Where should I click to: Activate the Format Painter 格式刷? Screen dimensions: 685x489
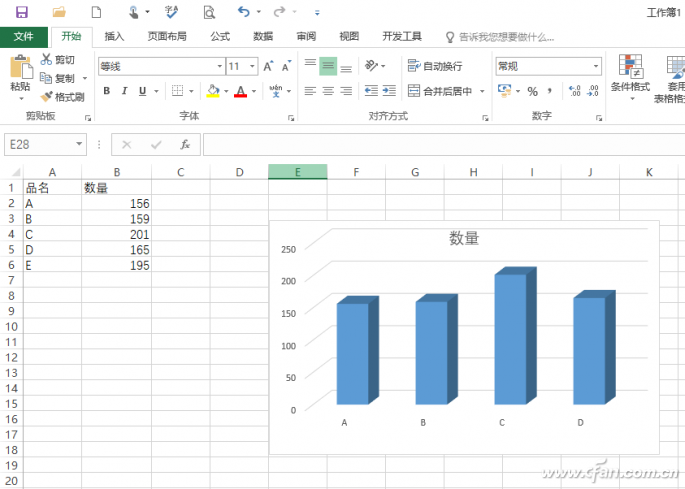click(62, 97)
